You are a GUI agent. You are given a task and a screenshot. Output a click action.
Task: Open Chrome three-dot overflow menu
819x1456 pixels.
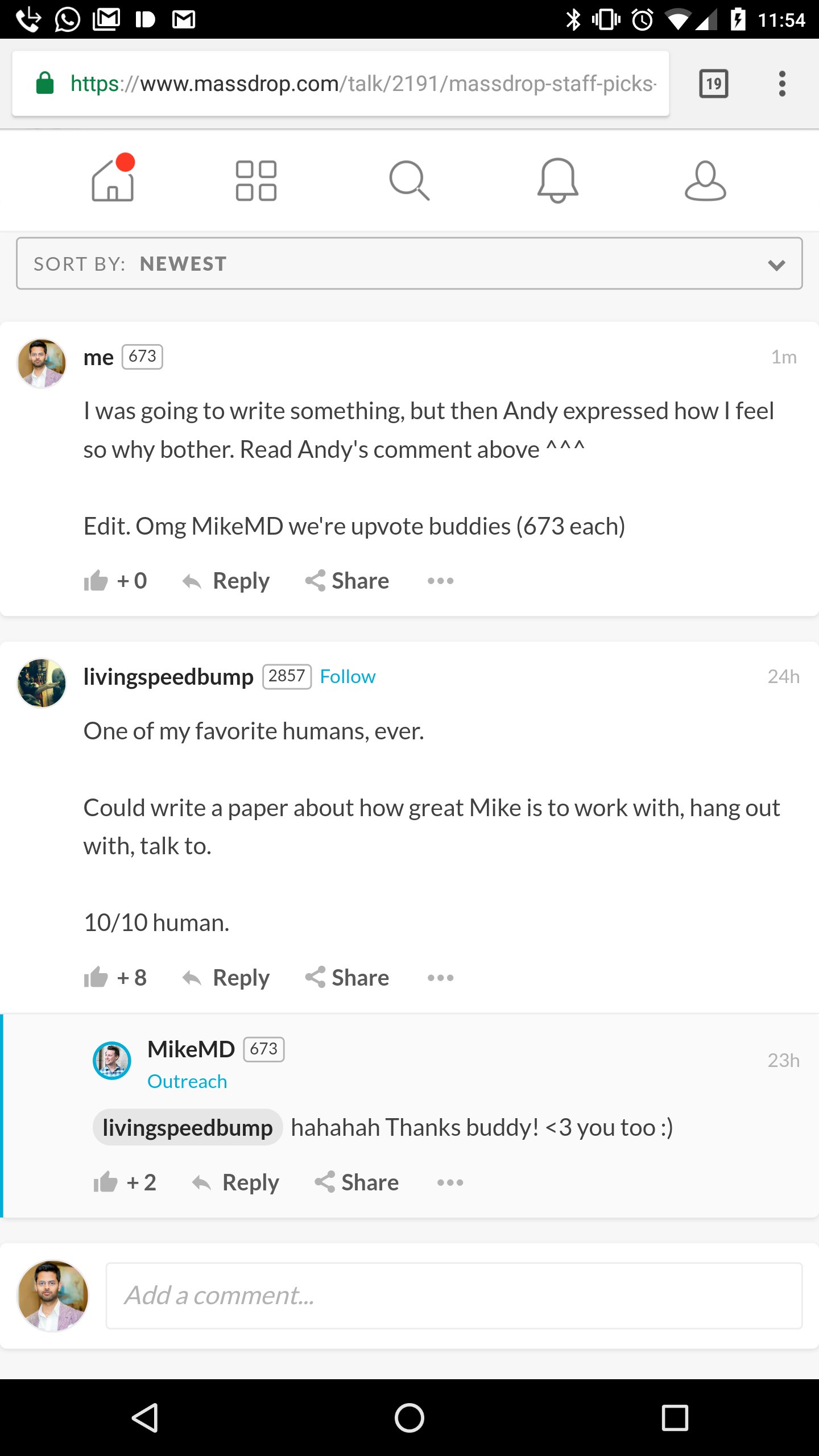pyautogui.click(x=782, y=84)
